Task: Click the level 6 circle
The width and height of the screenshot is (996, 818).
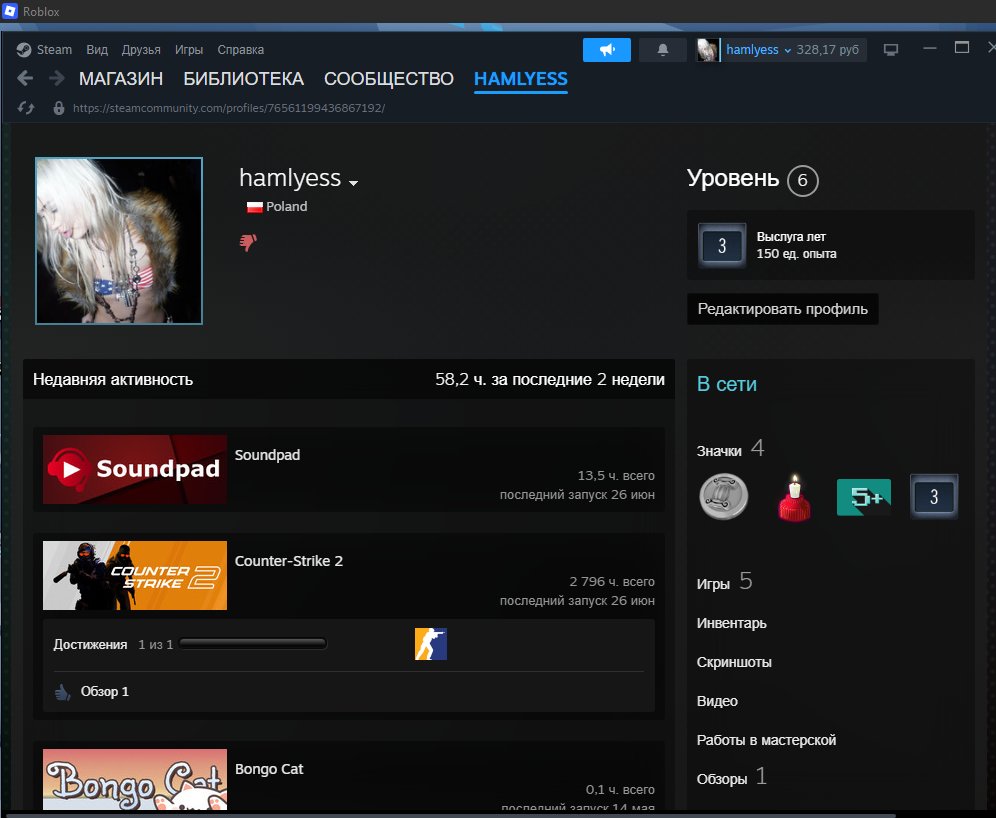Action: [802, 180]
